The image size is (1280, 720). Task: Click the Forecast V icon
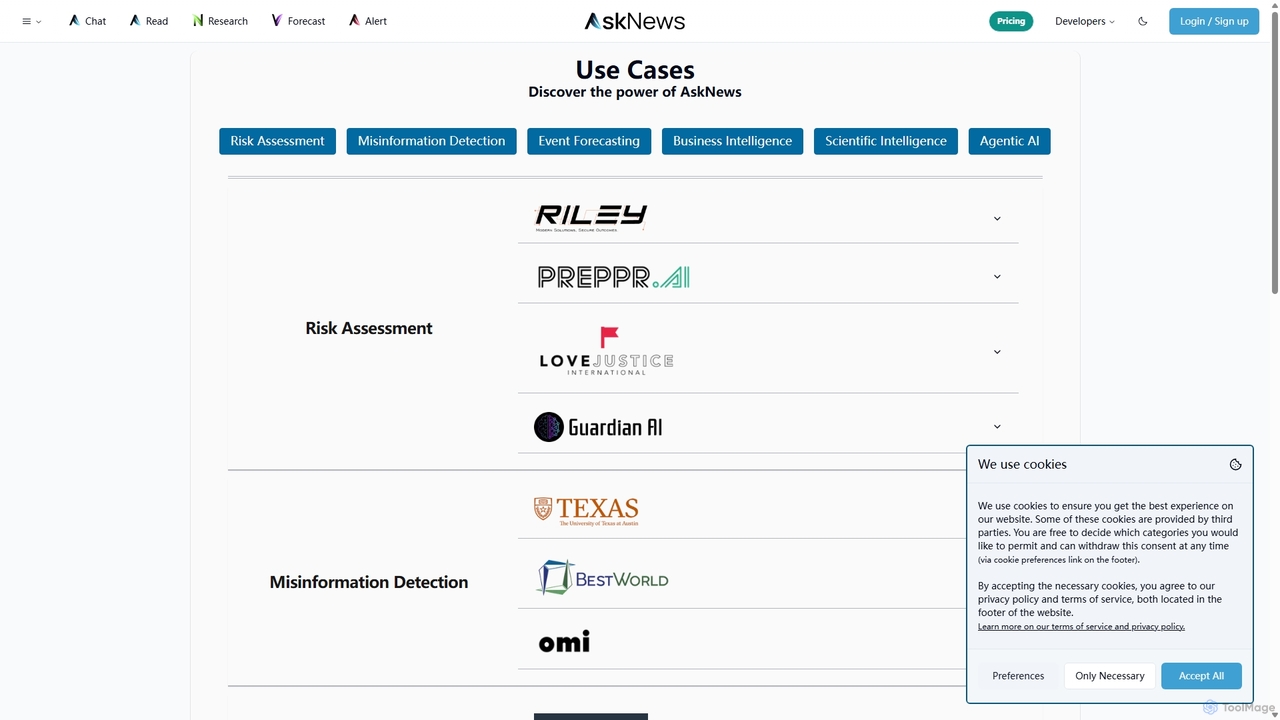pyautogui.click(x=277, y=20)
